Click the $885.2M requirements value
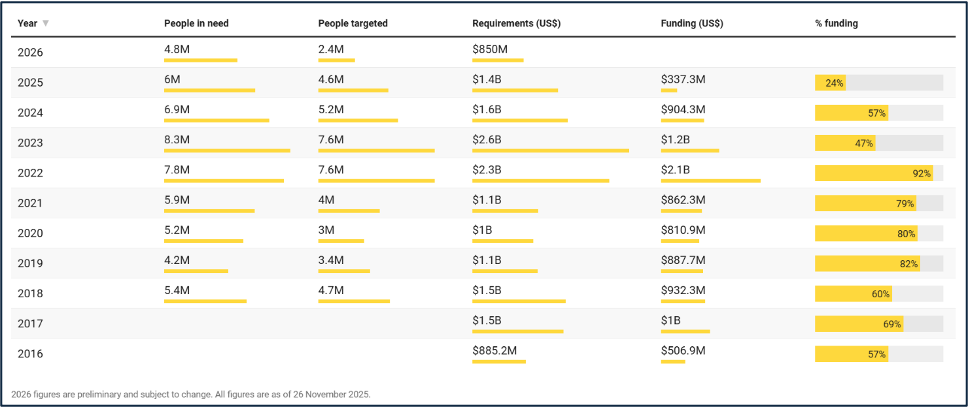 point(494,349)
